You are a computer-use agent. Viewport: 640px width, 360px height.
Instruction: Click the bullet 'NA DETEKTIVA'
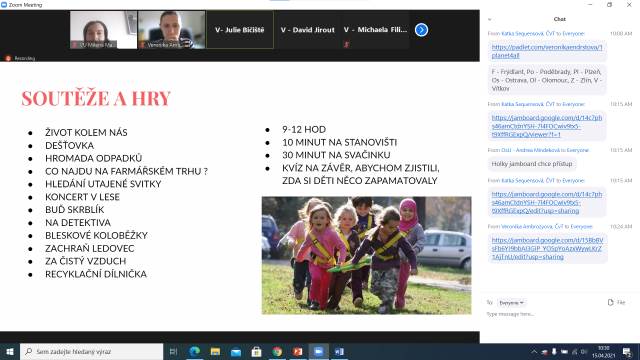click(78, 222)
